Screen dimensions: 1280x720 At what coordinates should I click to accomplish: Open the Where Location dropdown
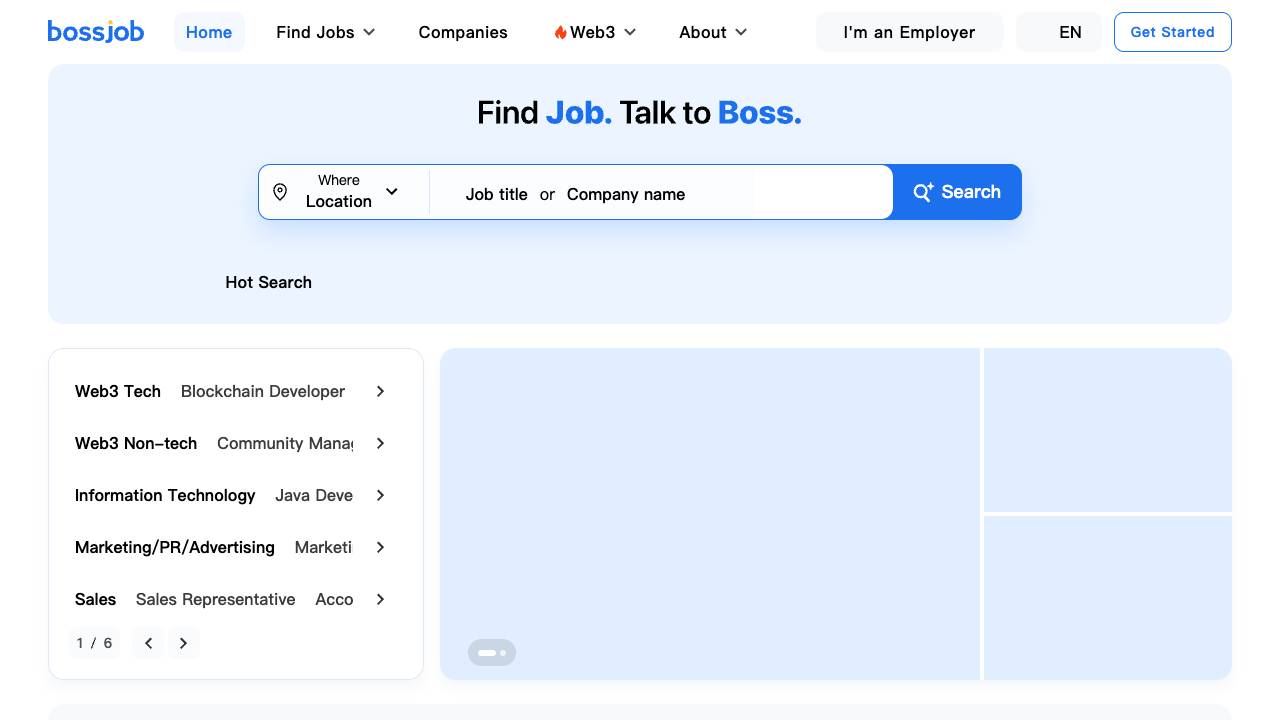pyautogui.click(x=344, y=192)
